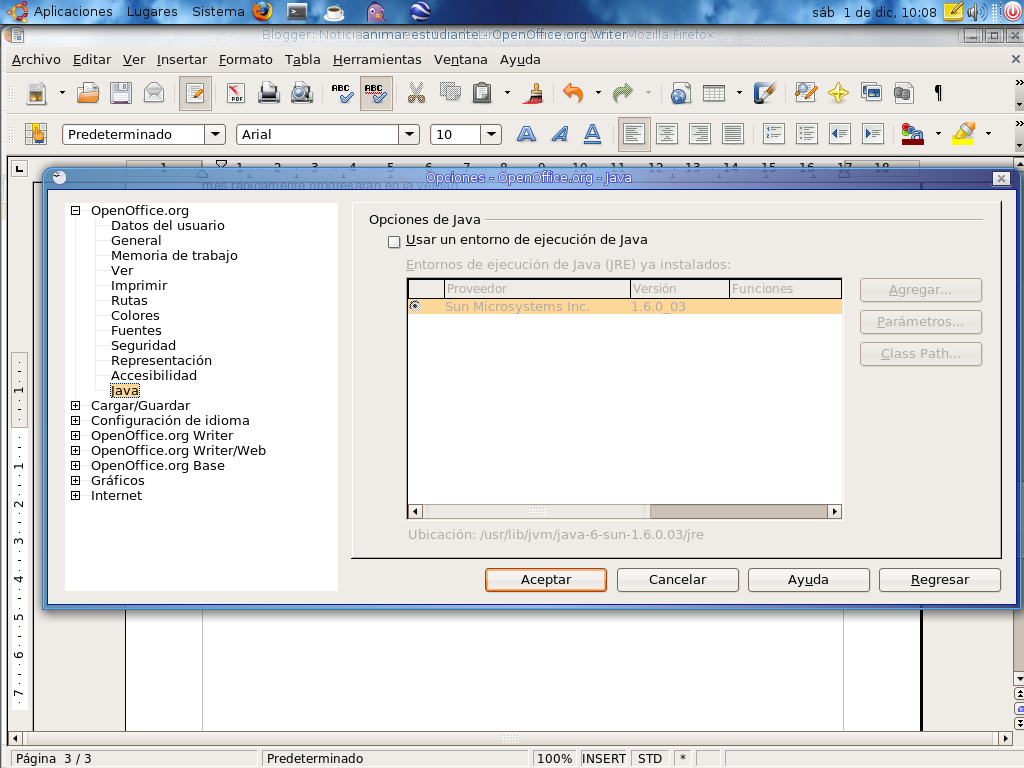
Task: Open terminal from the top panel
Action: tap(298, 12)
